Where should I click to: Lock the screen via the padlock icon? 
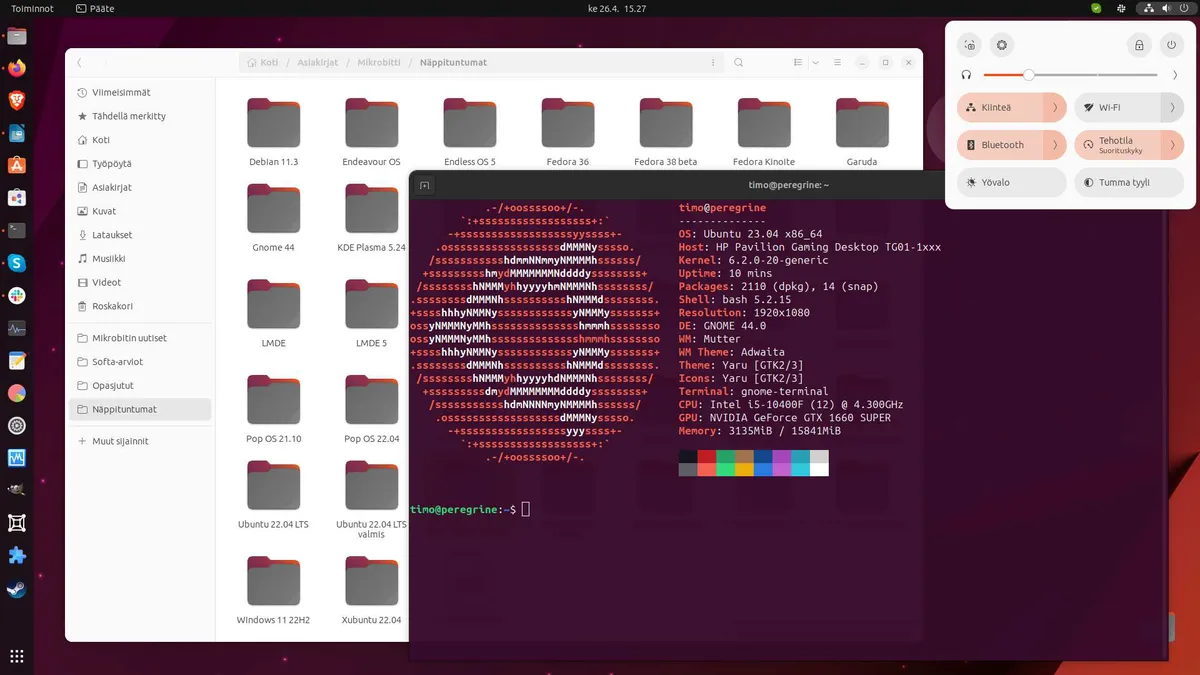1139,44
